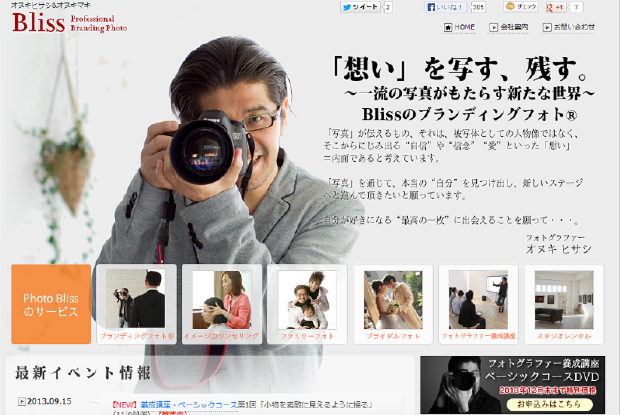Click the hero headline 「想い」を写す、残す。
This screenshot has height=415, width=620.
(x=461, y=69)
